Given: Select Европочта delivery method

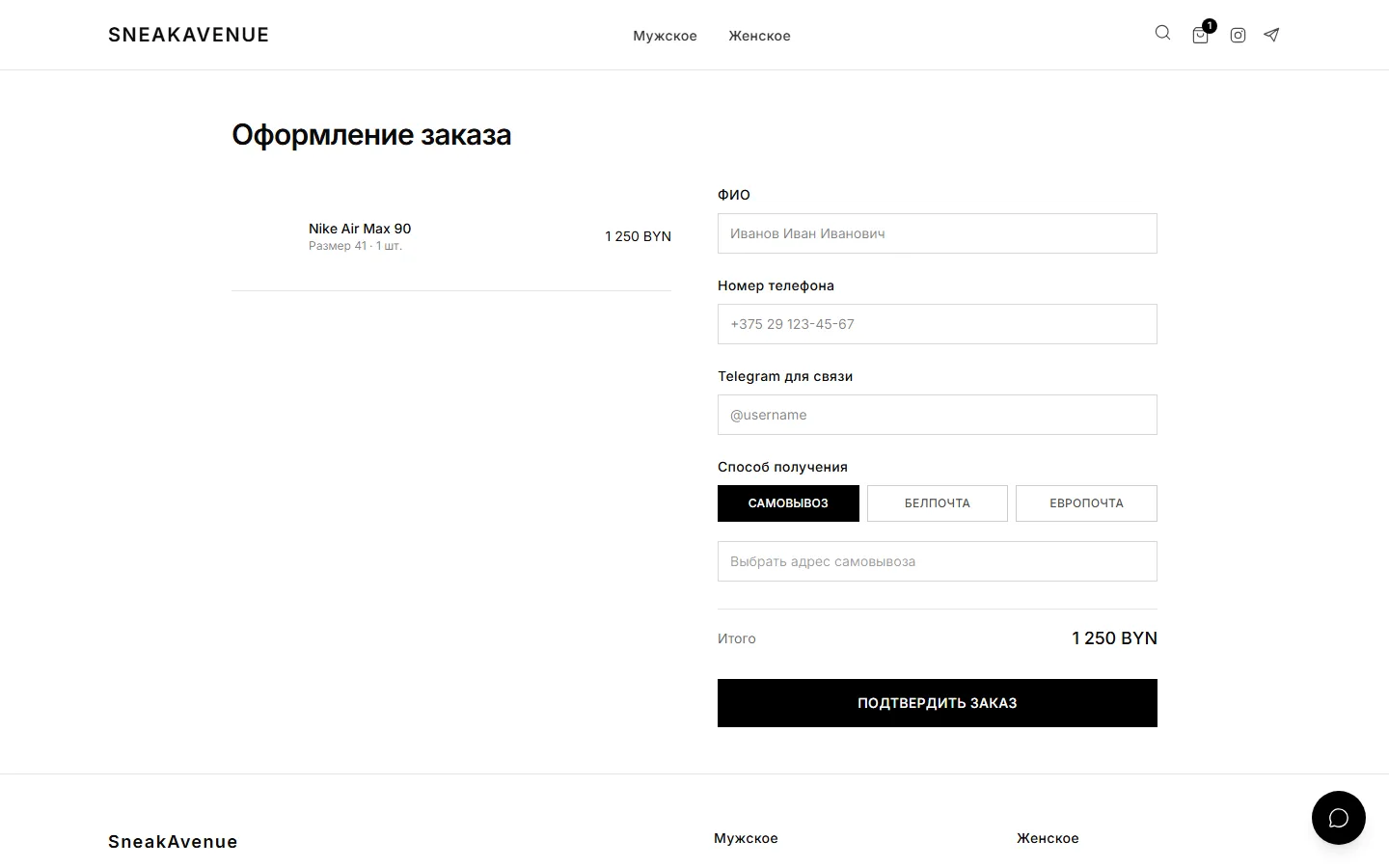Looking at the screenshot, I should pyautogui.click(x=1086, y=503).
